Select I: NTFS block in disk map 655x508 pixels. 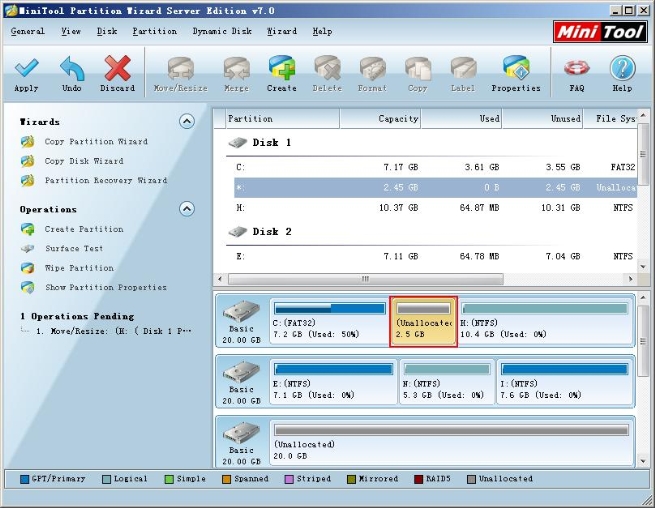click(564, 381)
